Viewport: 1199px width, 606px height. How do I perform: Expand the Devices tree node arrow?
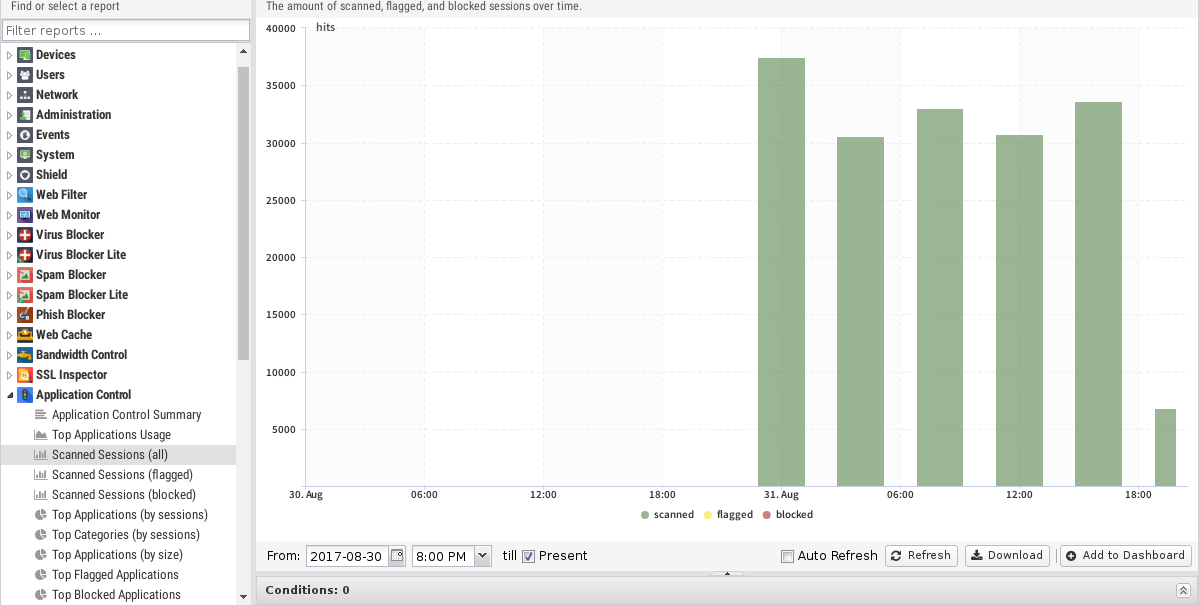(x=10, y=55)
